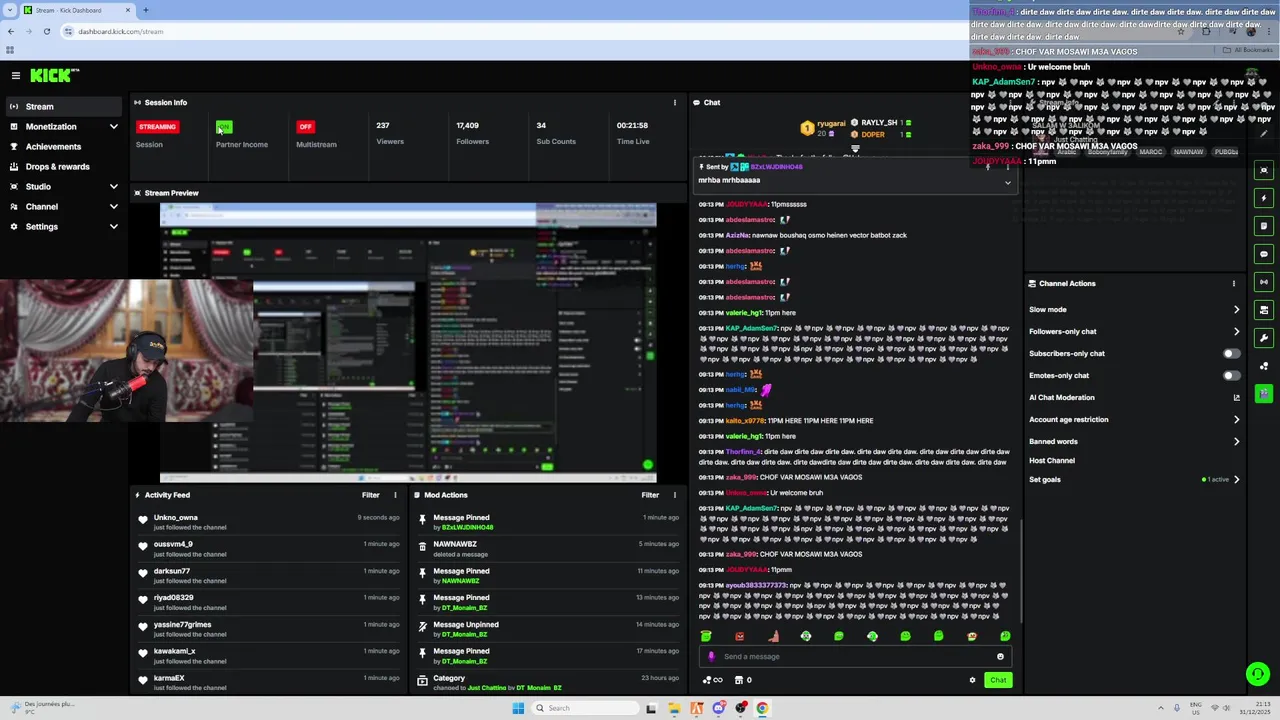Open the Activity Feed Filter
The height and width of the screenshot is (720, 1280).
tap(370, 495)
